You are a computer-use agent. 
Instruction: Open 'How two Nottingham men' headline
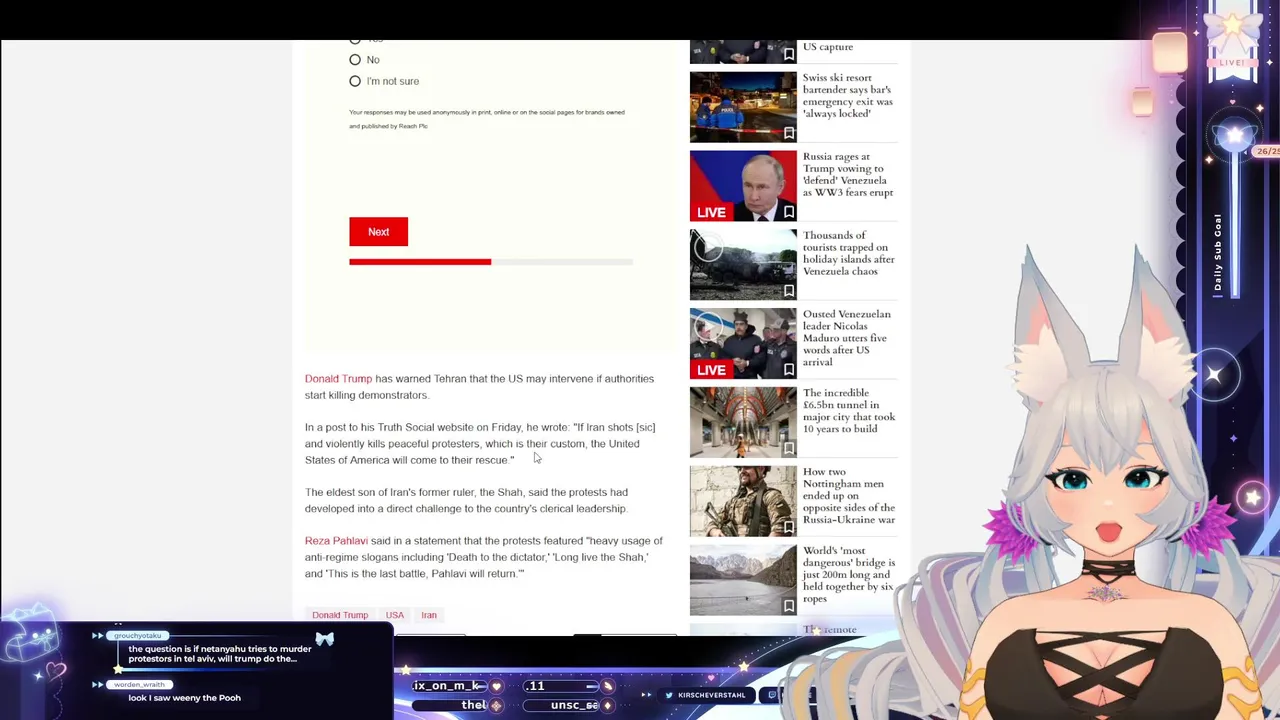point(849,496)
